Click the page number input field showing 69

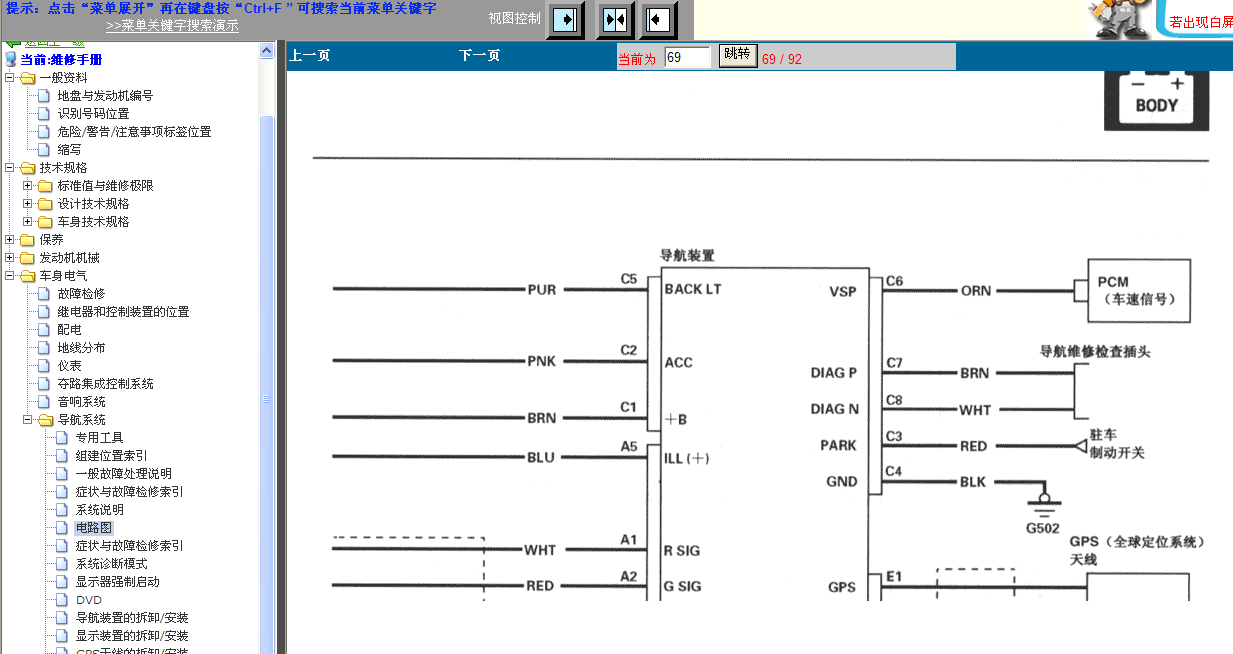pos(687,57)
